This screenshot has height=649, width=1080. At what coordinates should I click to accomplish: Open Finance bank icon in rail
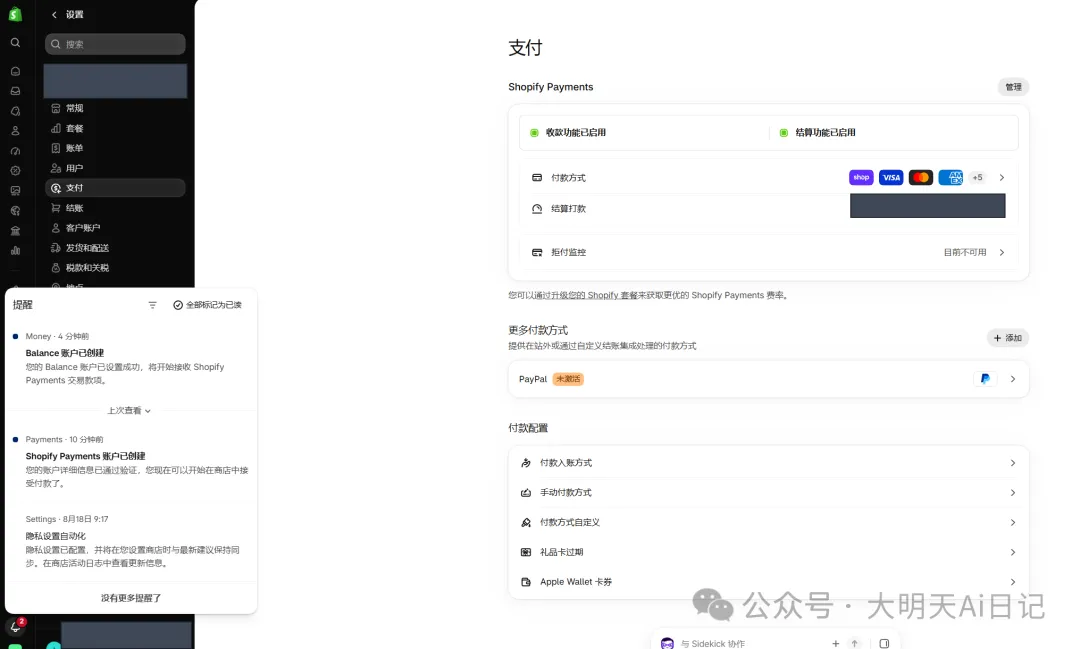coord(15,231)
